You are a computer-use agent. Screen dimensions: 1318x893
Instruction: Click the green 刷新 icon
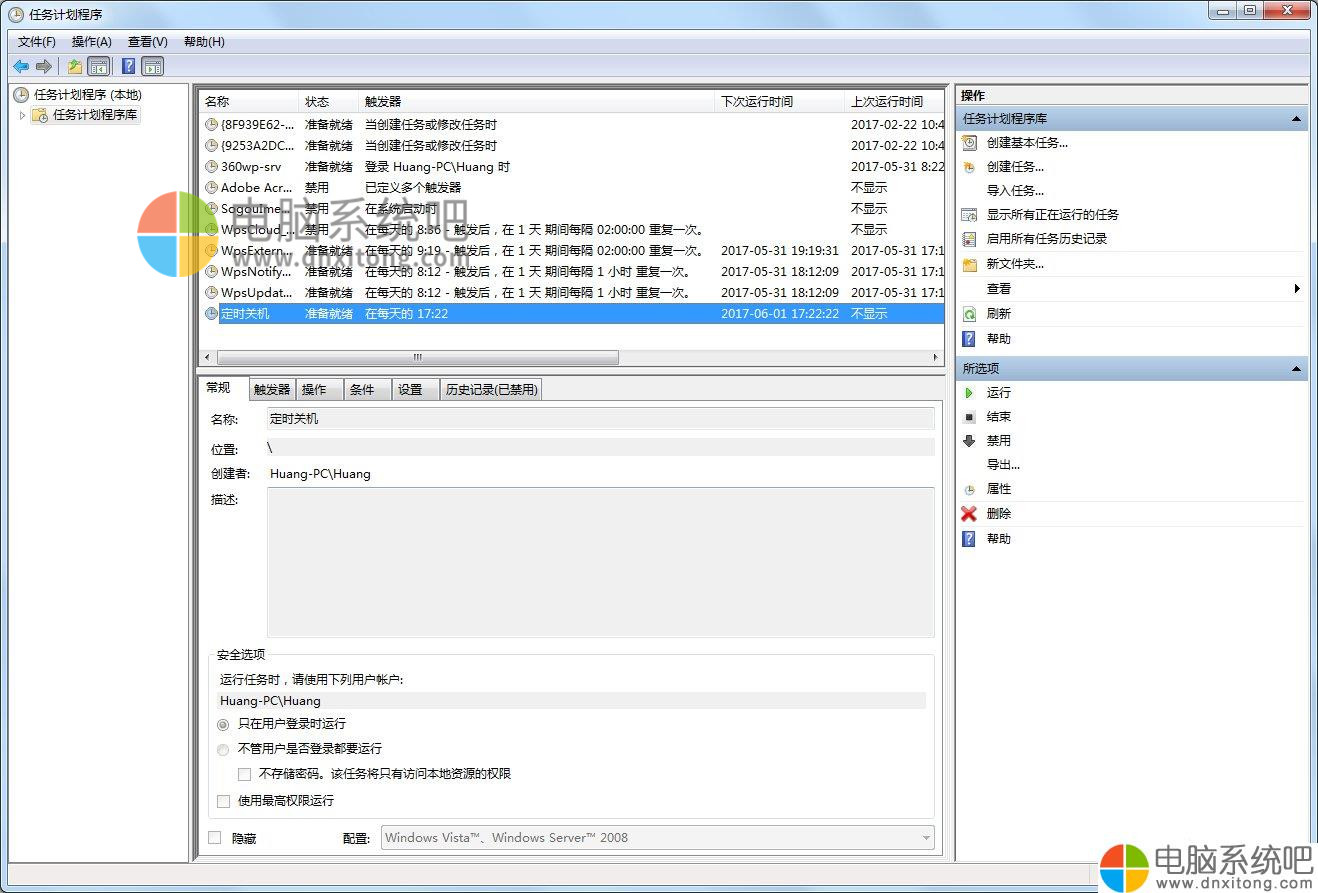[x=968, y=314]
